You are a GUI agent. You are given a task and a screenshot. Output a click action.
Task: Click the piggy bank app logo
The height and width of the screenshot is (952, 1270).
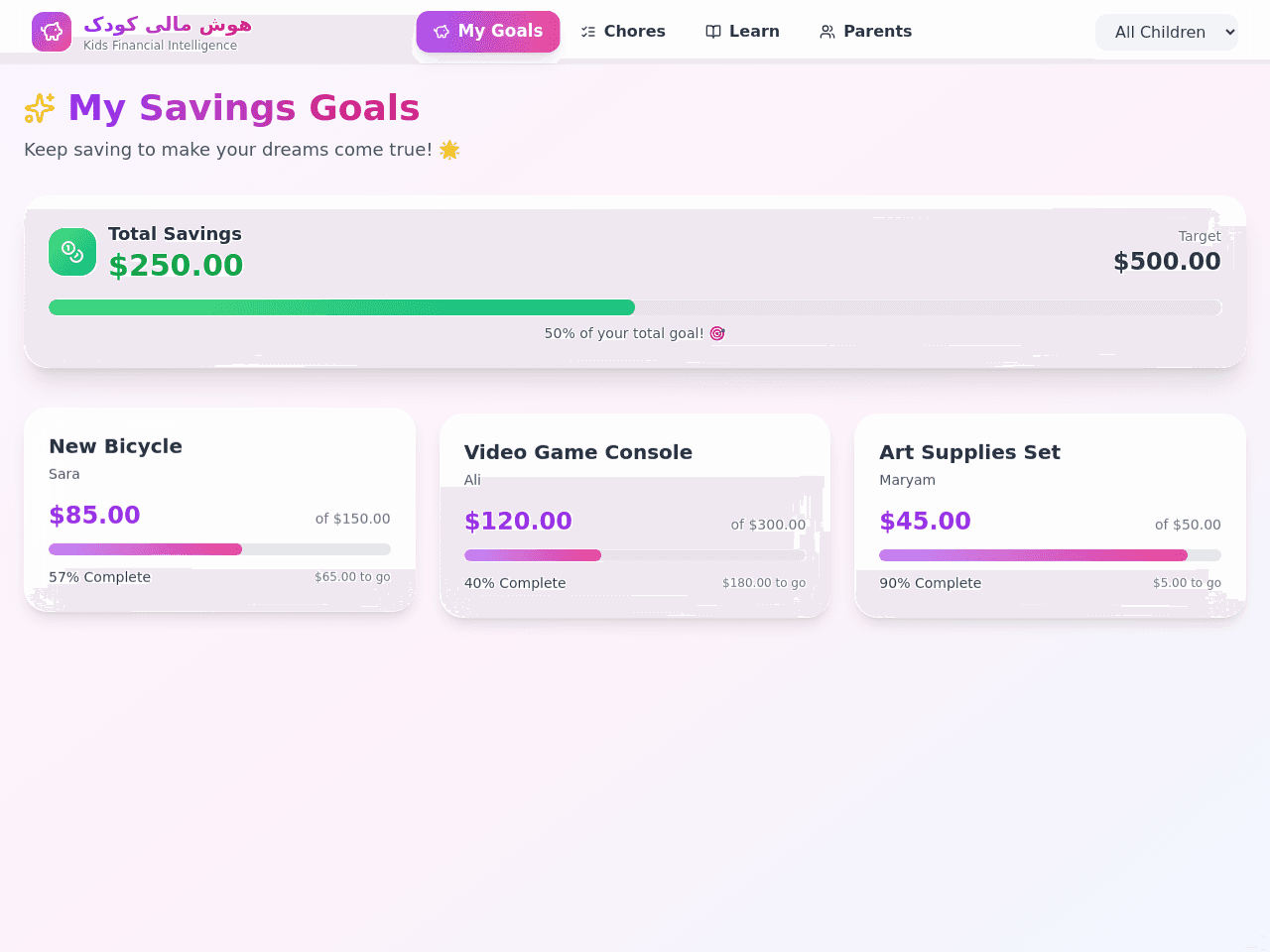pyautogui.click(x=52, y=32)
